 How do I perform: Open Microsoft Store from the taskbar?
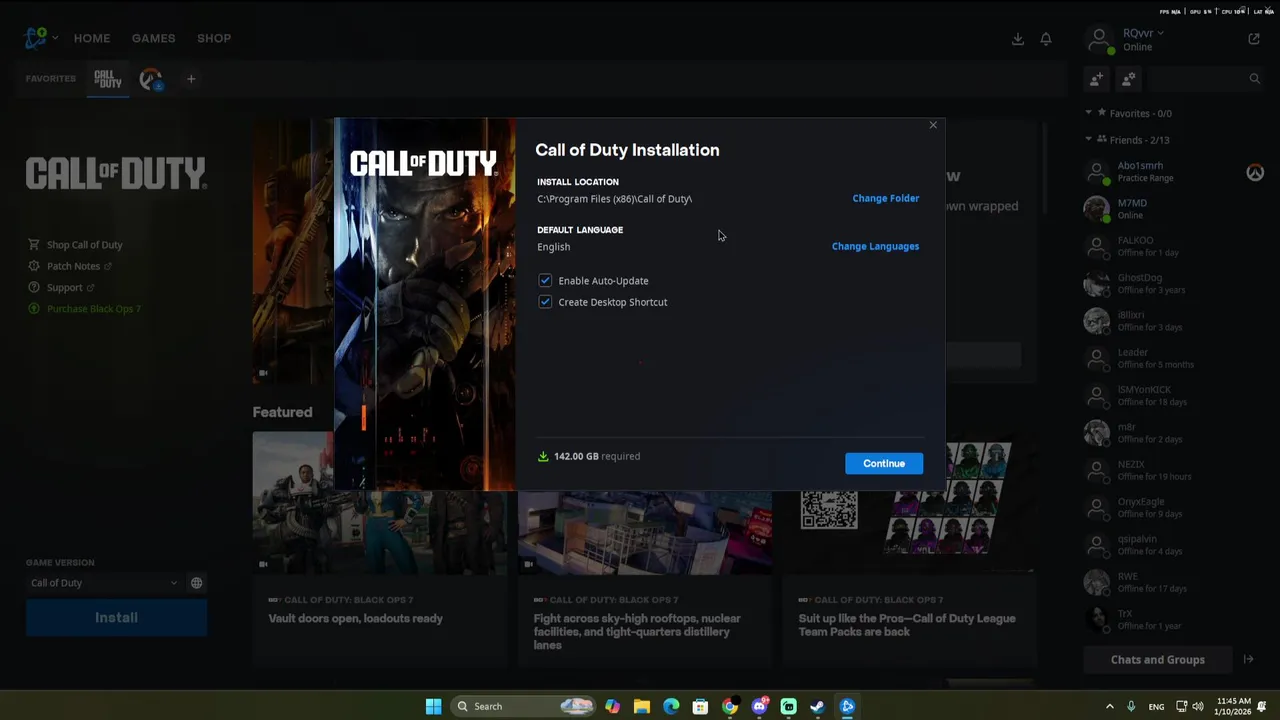[x=700, y=706]
